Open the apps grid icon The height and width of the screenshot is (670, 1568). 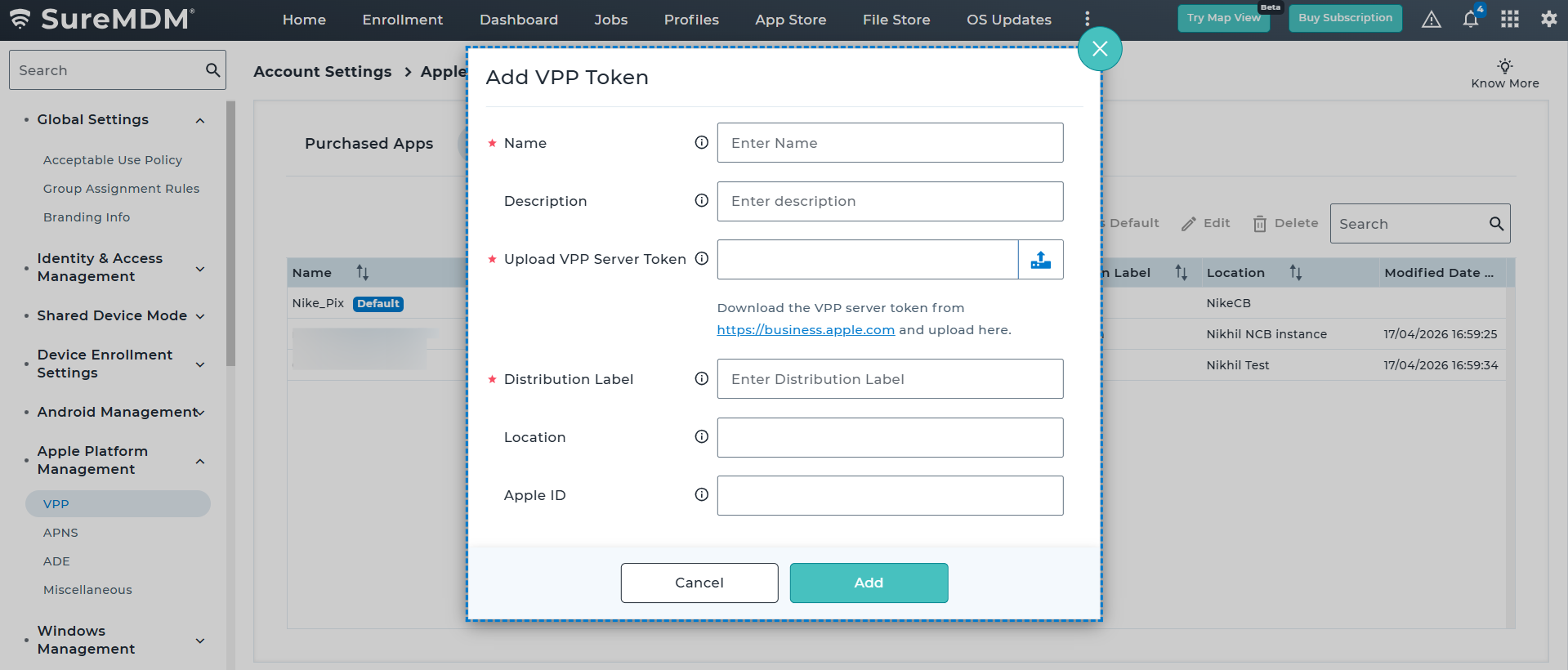tap(1509, 20)
